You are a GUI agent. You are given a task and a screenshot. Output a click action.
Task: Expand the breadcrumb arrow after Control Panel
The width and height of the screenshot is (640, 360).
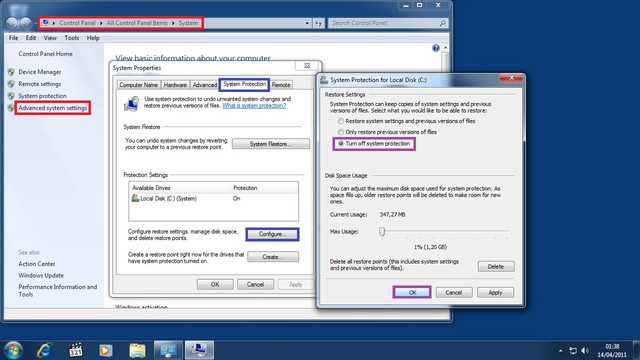point(102,23)
